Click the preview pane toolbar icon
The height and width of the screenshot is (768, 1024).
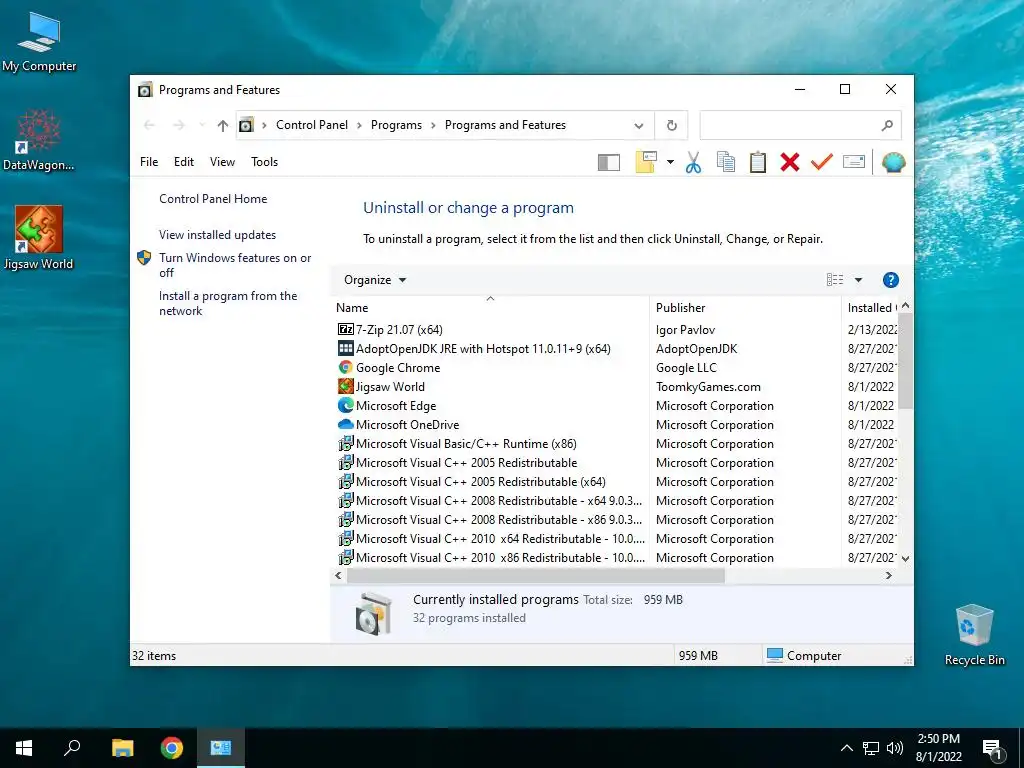click(x=609, y=162)
